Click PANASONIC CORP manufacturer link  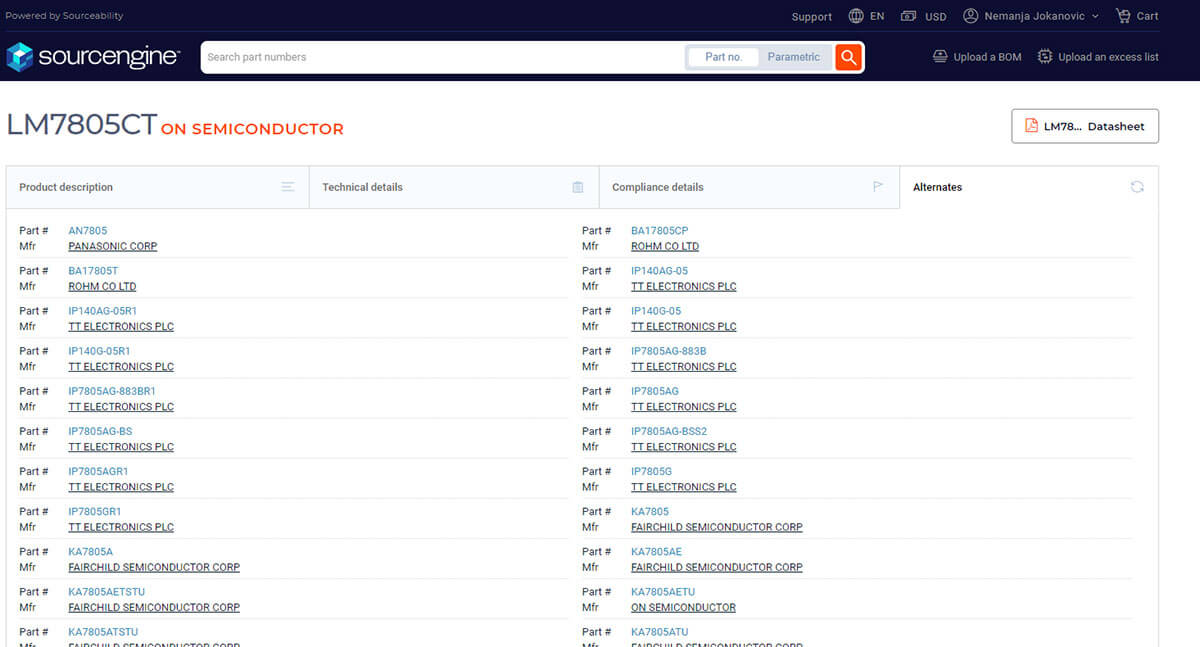click(113, 246)
